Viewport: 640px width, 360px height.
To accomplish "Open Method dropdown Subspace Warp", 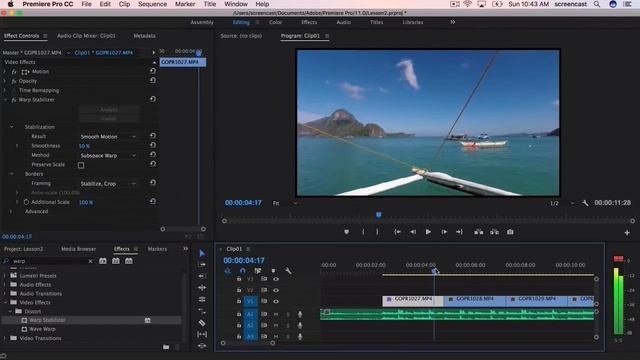I will 108,156.
